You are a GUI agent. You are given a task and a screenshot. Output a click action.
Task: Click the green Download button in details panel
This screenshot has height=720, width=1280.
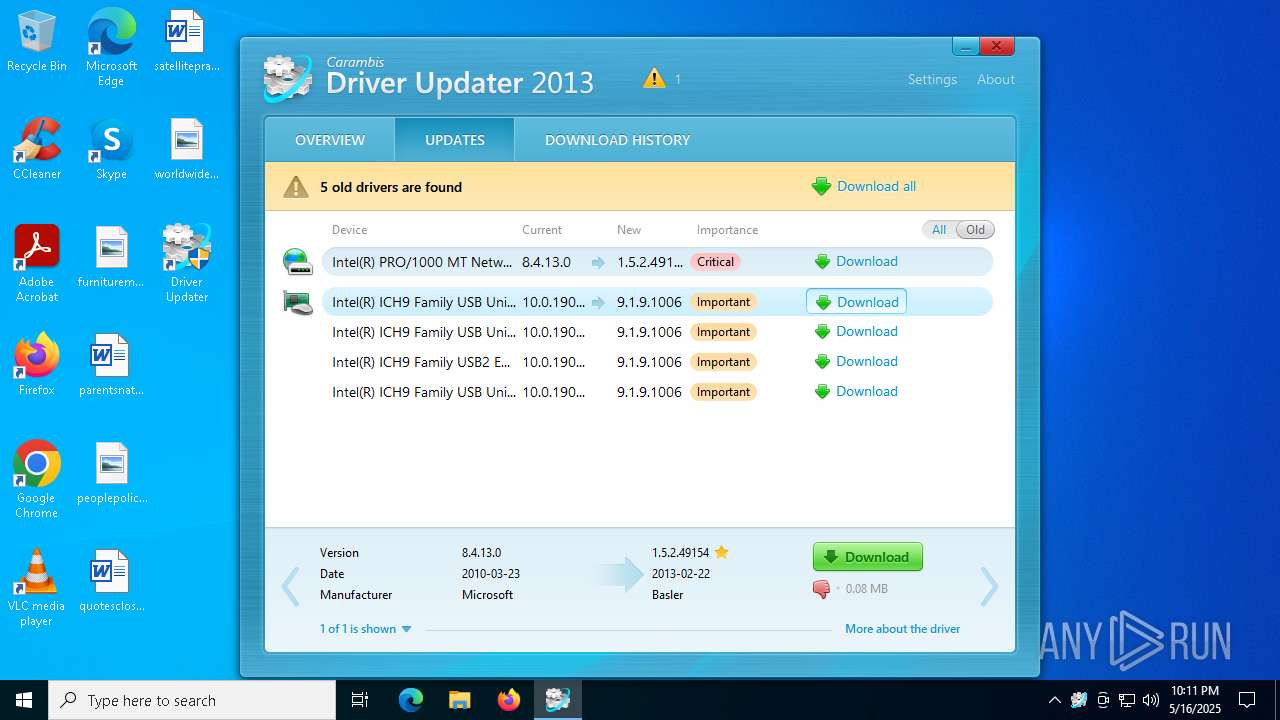tap(868, 557)
